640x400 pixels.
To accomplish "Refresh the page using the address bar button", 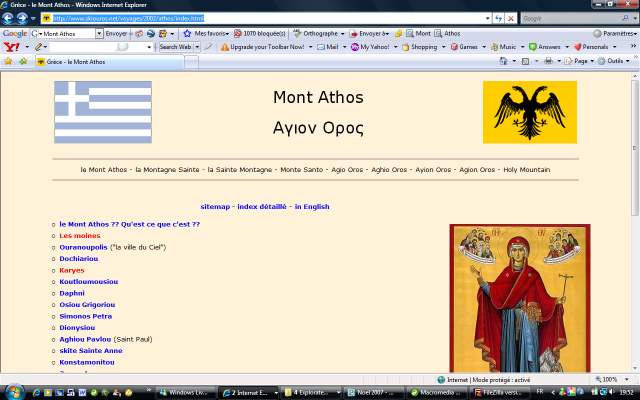I will coord(498,18).
